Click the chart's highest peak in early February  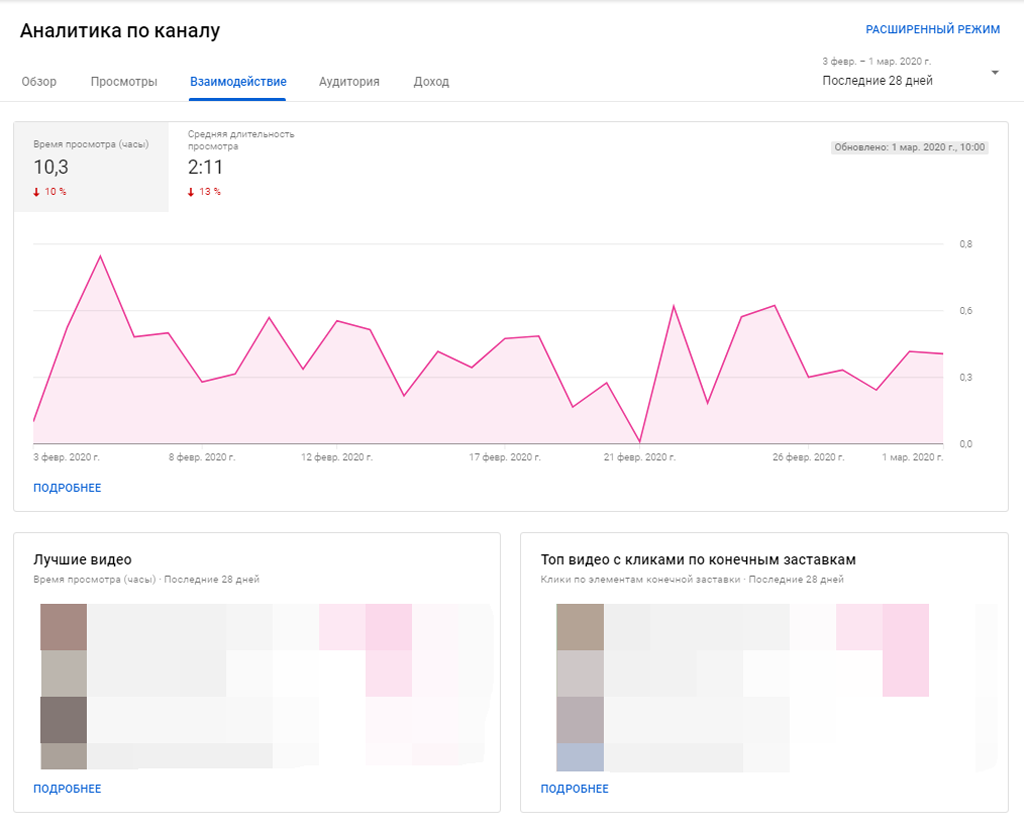100,256
